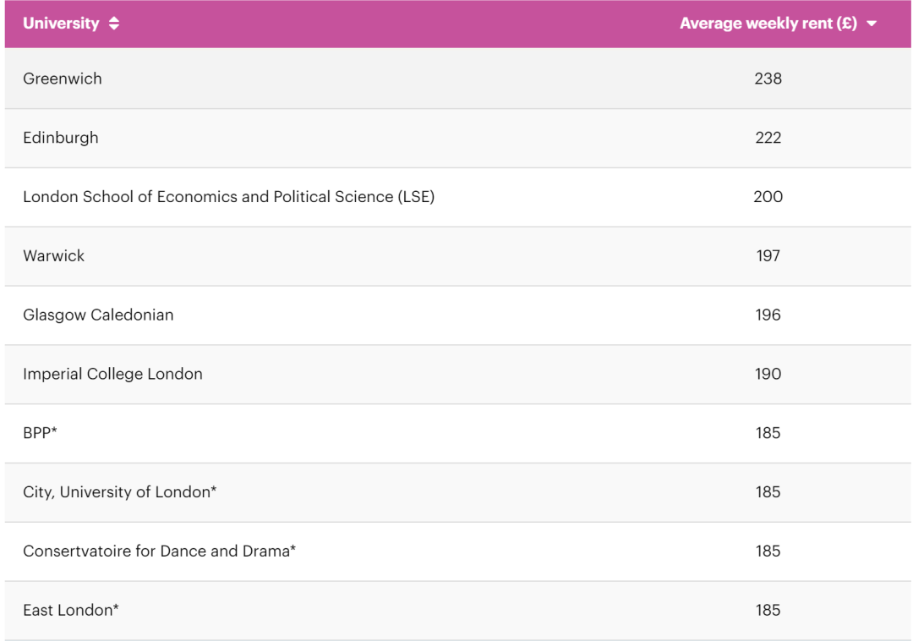
Task: Select the Greenwich row name
Action: click(x=62, y=79)
